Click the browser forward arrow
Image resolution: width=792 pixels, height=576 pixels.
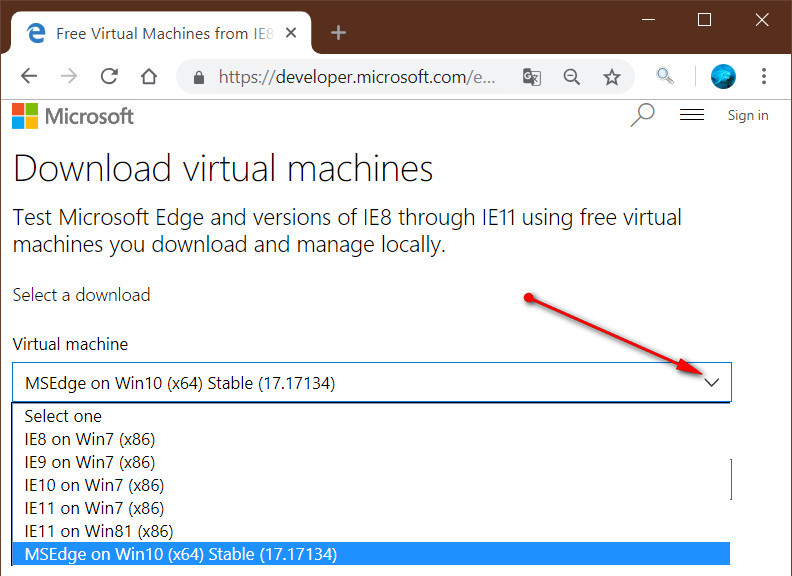[69, 77]
